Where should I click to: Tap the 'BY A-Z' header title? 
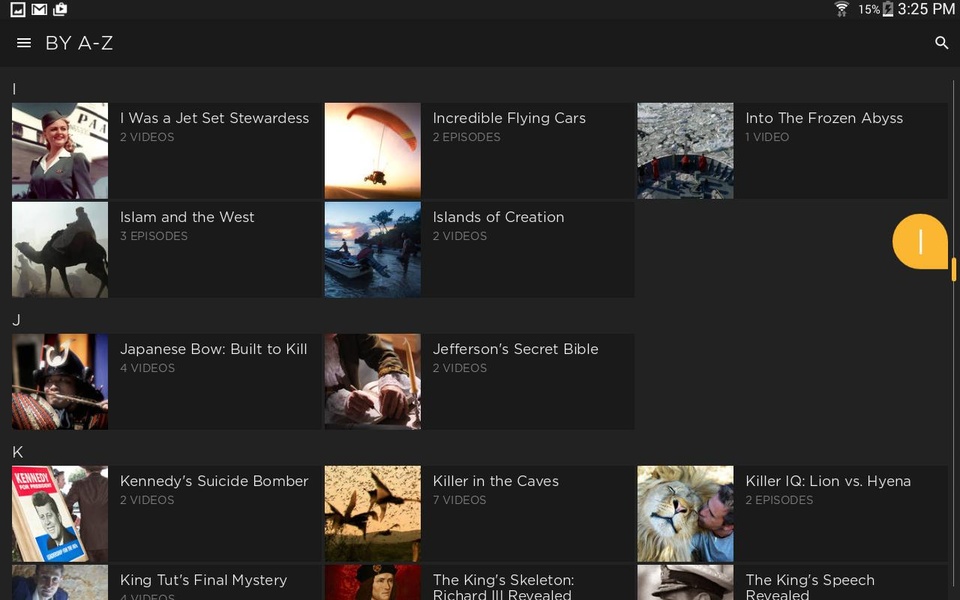pyautogui.click(x=79, y=43)
